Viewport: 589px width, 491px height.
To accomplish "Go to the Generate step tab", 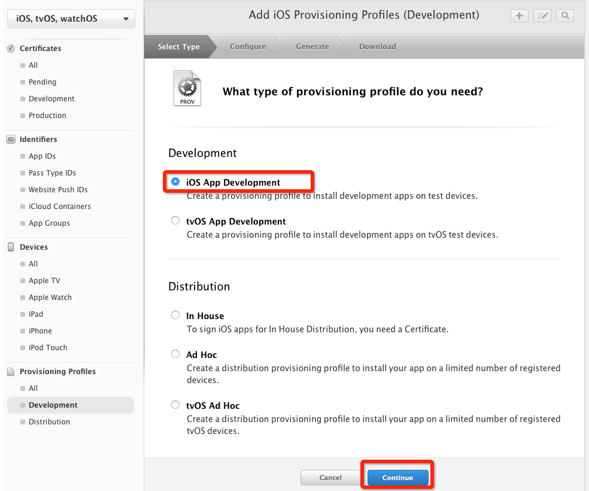I will coord(312,47).
